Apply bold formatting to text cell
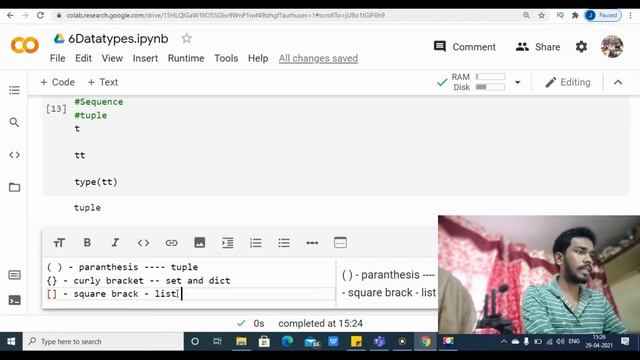 pos(87,243)
